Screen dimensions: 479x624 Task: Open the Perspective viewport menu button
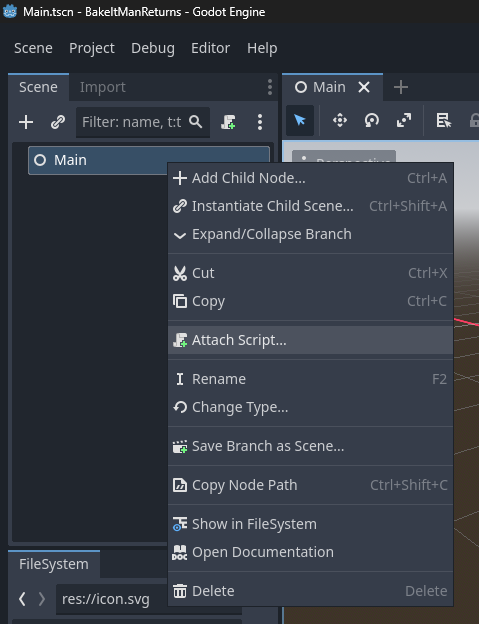[x=344, y=157]
